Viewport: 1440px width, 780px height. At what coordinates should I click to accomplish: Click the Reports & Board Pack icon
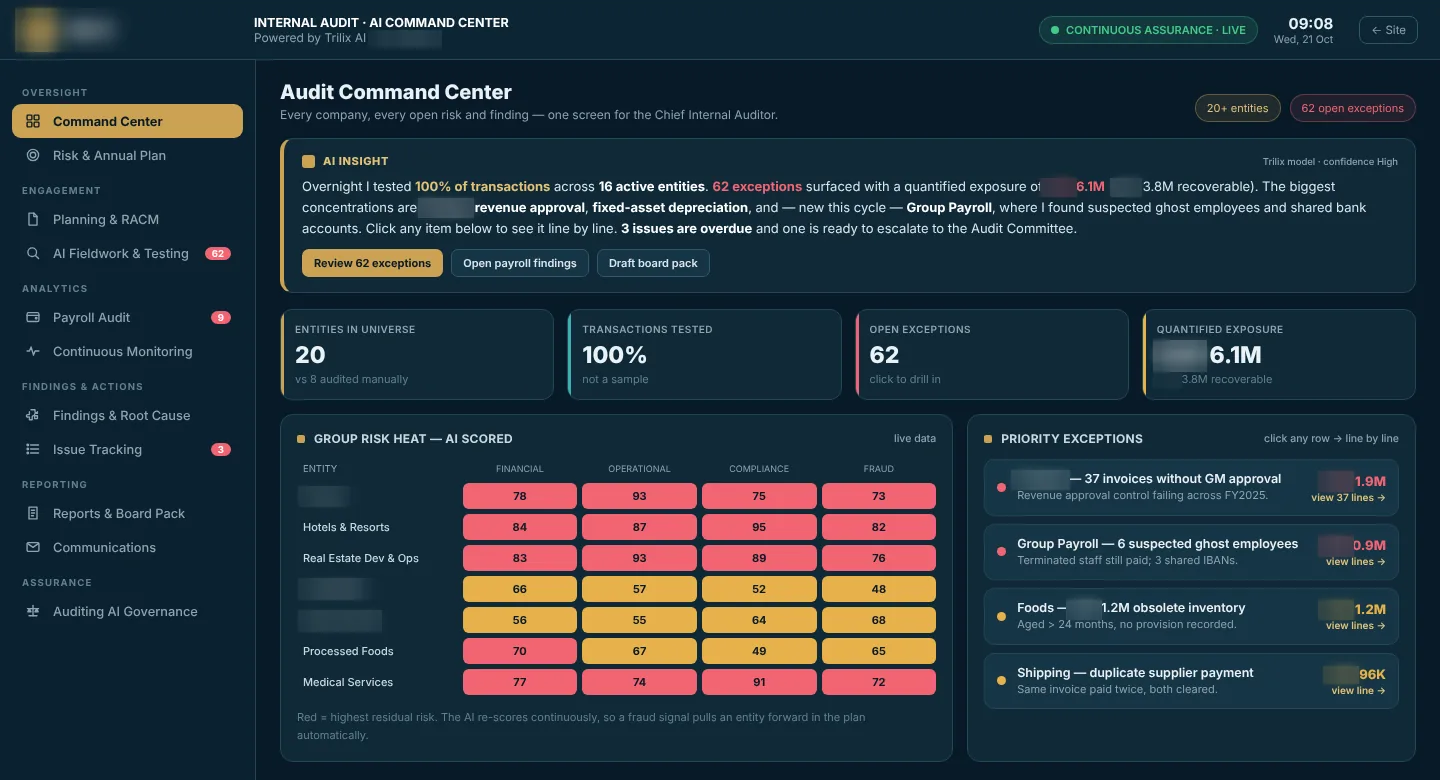click(33, 513)
